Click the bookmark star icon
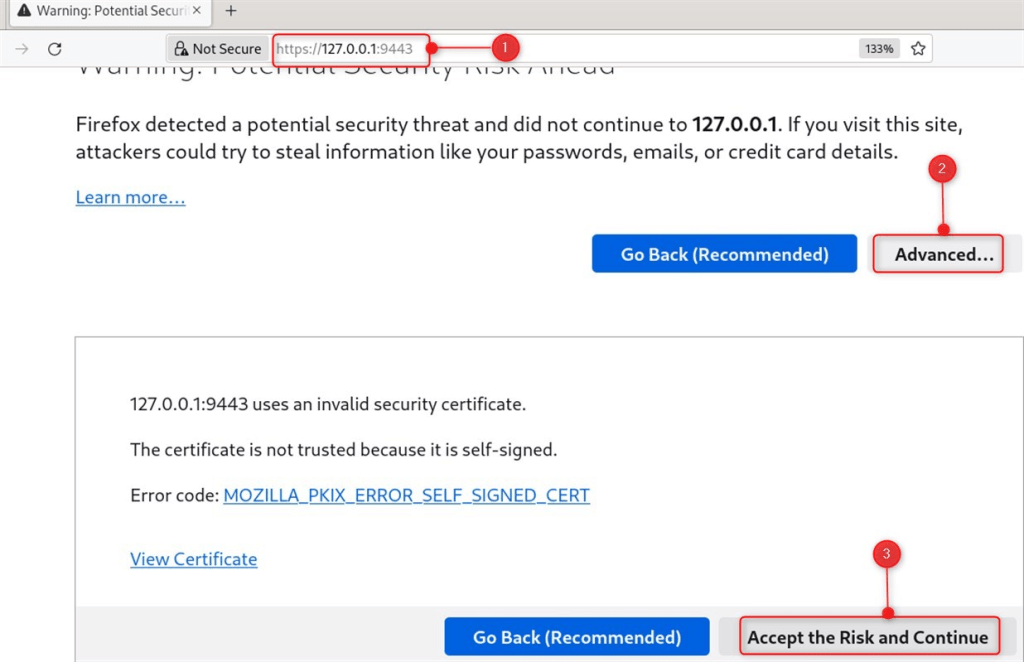This screenshot has height=662, width=1024. point(917,48)
